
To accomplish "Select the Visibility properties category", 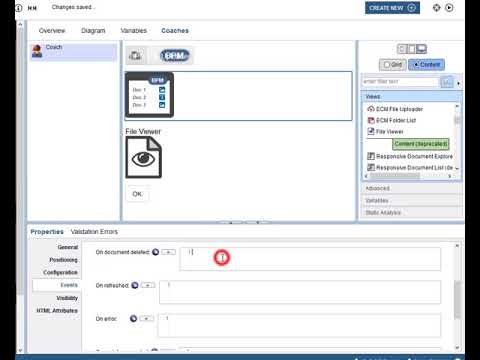I will click(67, 298).
